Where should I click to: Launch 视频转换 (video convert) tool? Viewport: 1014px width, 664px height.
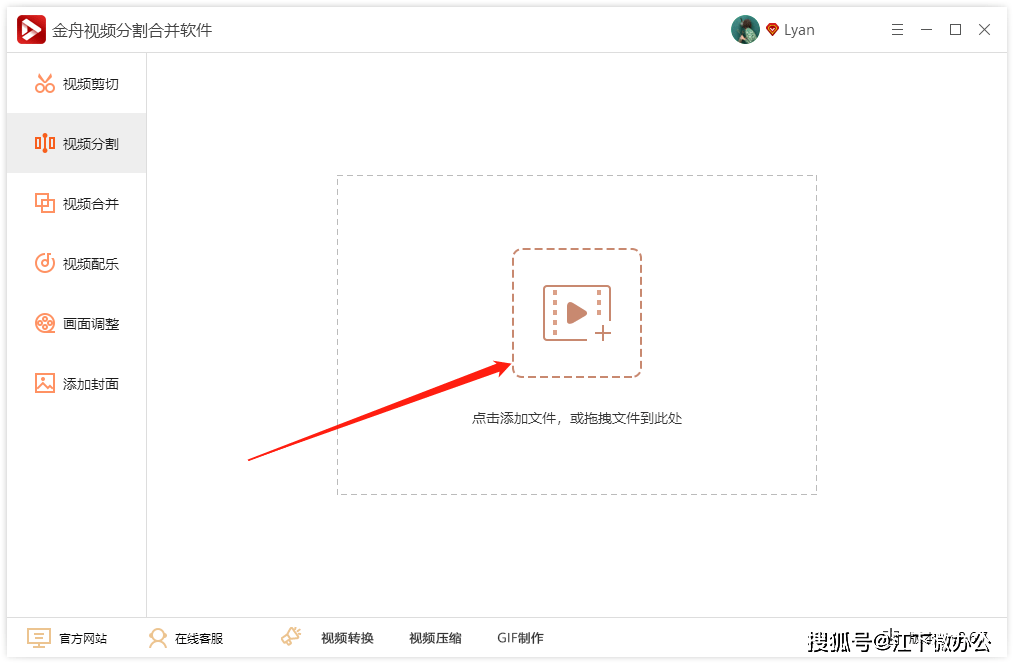click(x=328, y=638)
